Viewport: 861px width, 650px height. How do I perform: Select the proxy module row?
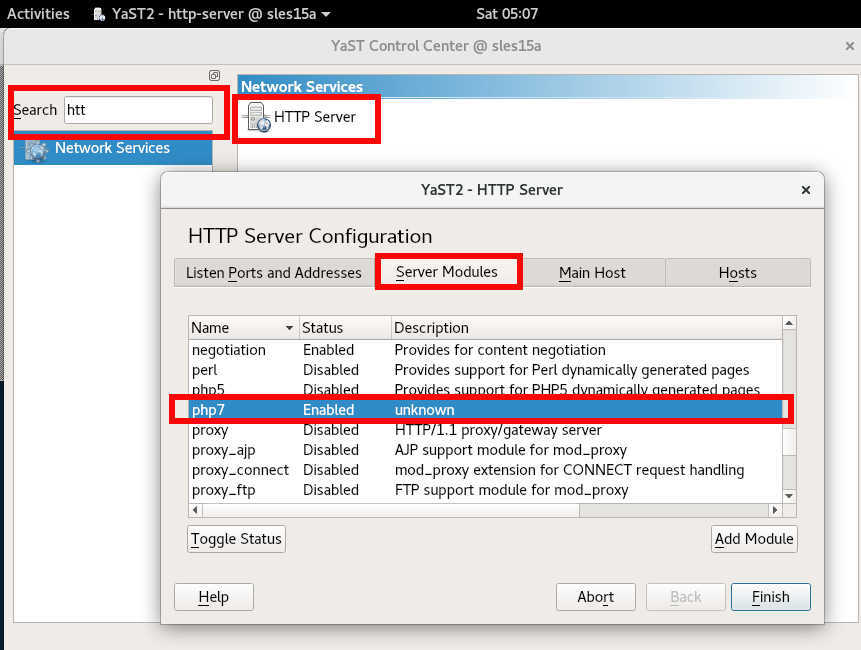(485, 430)
